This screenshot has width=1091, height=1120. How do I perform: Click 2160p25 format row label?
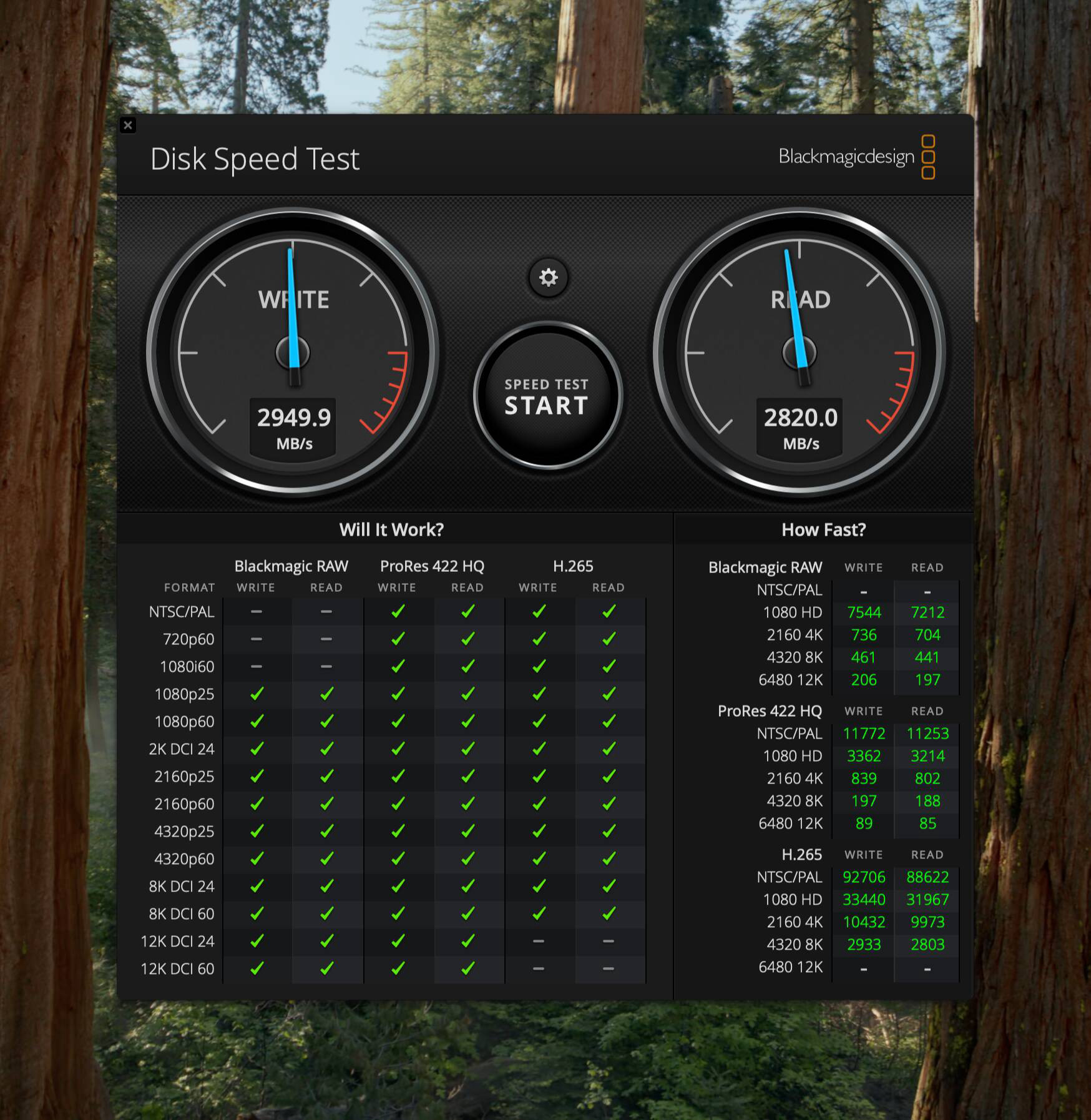(185, 777)
